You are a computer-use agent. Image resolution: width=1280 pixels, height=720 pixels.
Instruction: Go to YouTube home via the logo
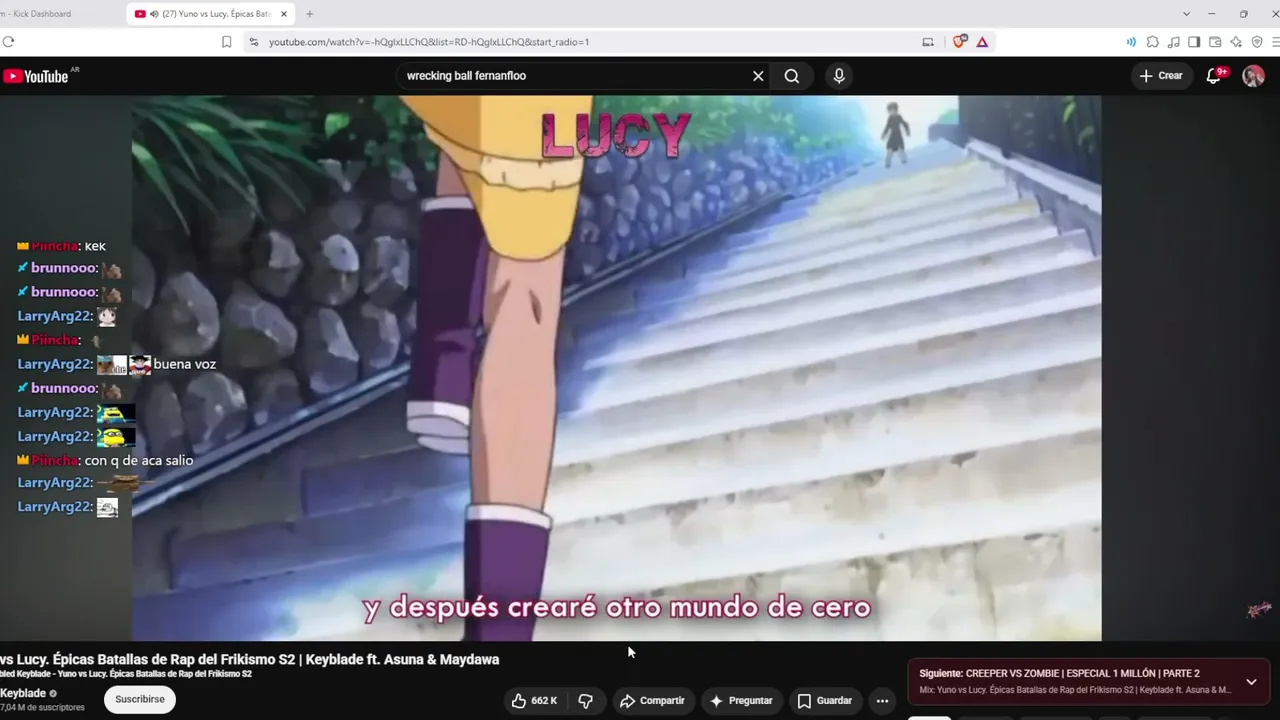(x=36, y=76)
